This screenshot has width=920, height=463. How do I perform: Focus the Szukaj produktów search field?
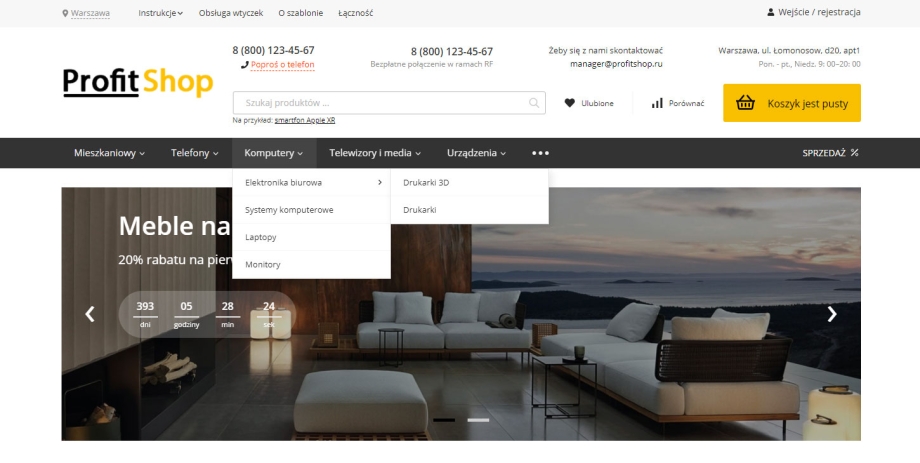click(389, 103)
